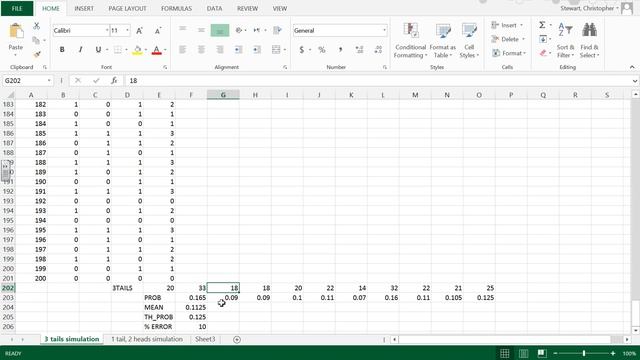Open Sort & Filter
Image resolution: width=640 pixels, height=360 pixels.
(565, 40)
